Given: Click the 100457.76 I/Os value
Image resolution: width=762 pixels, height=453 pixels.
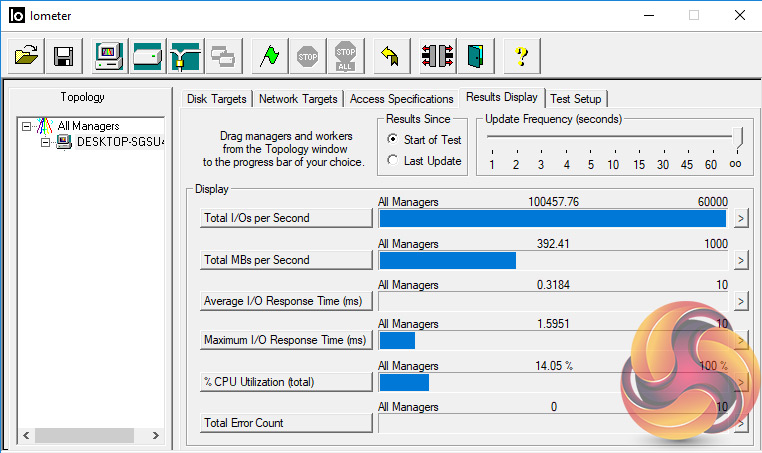Looking at the screenshot, I should [554, 202].
